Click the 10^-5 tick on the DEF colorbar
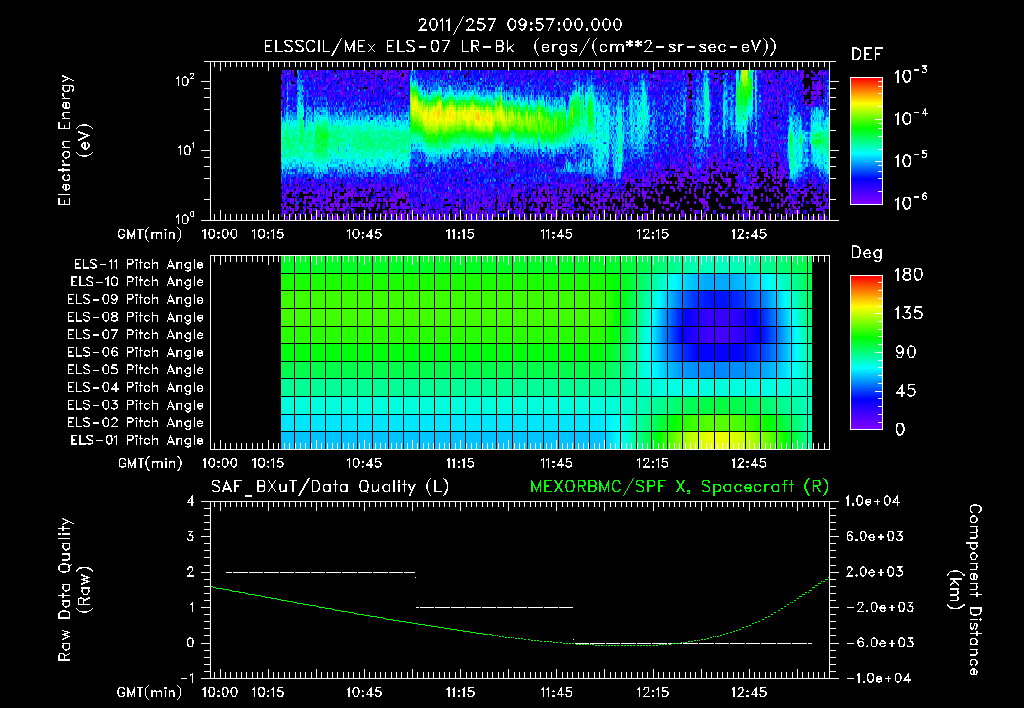This screenshot has width=1024, height=708. click(x=910, y=159)
